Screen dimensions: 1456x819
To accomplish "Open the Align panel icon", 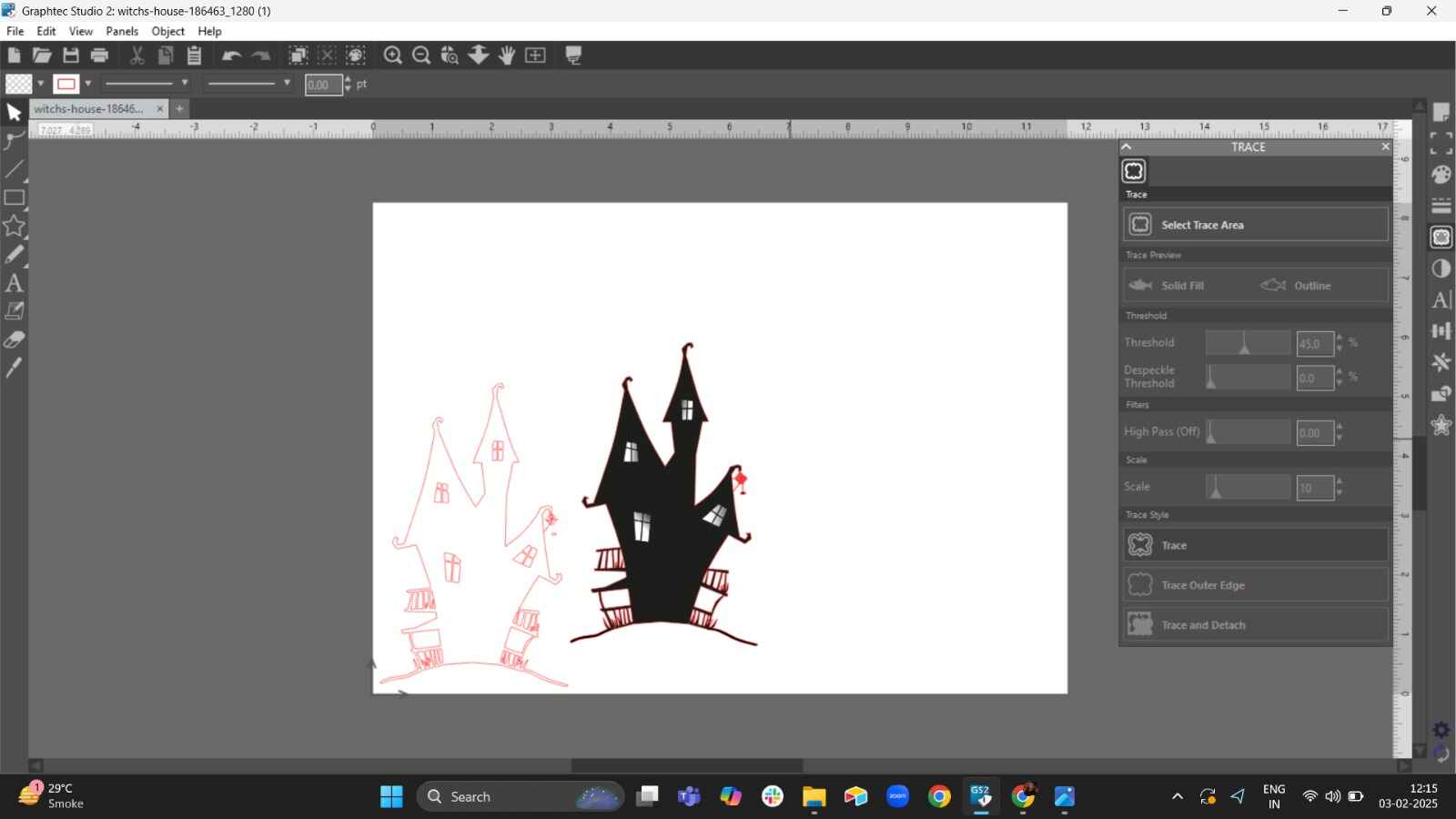I will click(x=1441, y=330).
